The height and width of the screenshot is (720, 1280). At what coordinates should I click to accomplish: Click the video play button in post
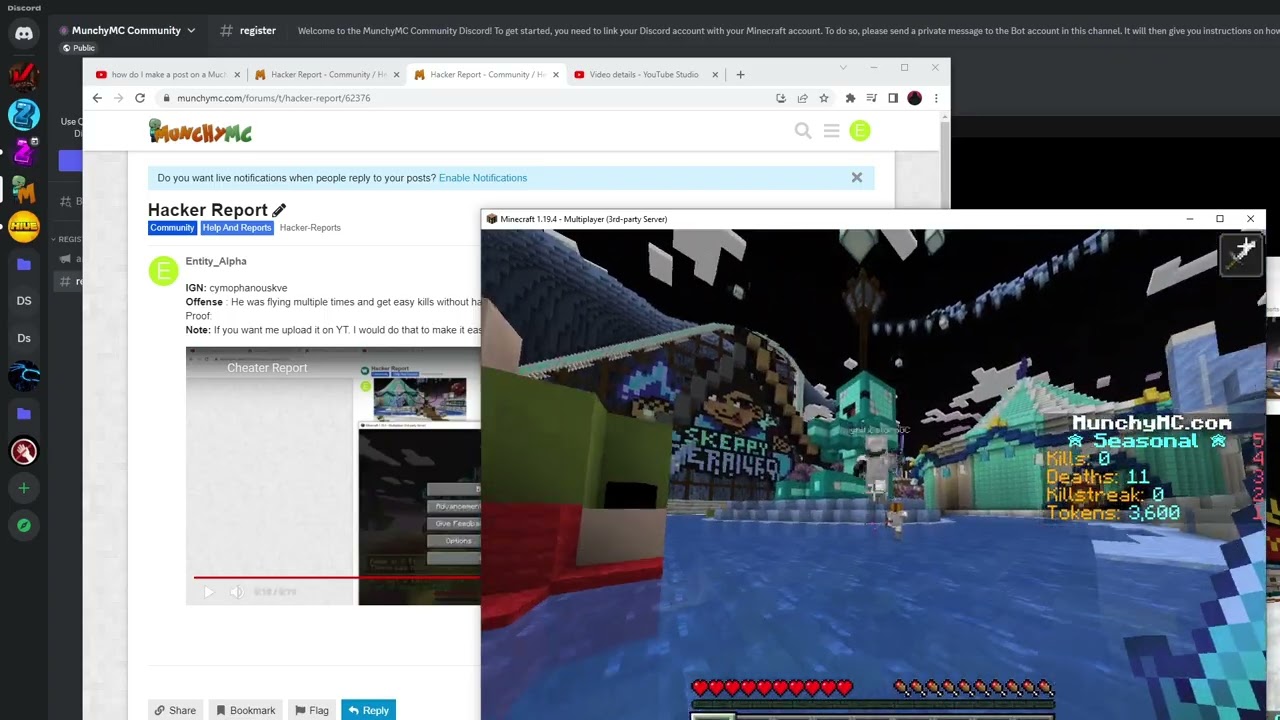point(208,592)
